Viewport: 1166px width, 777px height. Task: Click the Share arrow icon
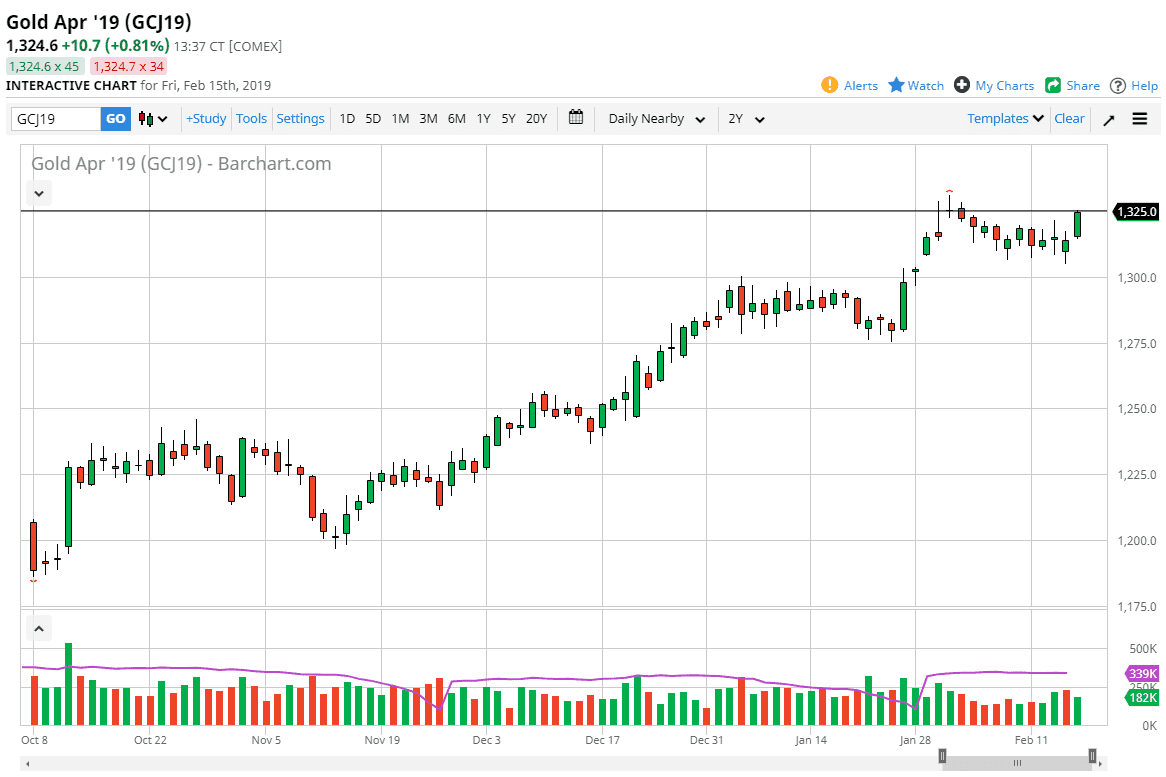pyautogui.click(x=1053, y=85)
